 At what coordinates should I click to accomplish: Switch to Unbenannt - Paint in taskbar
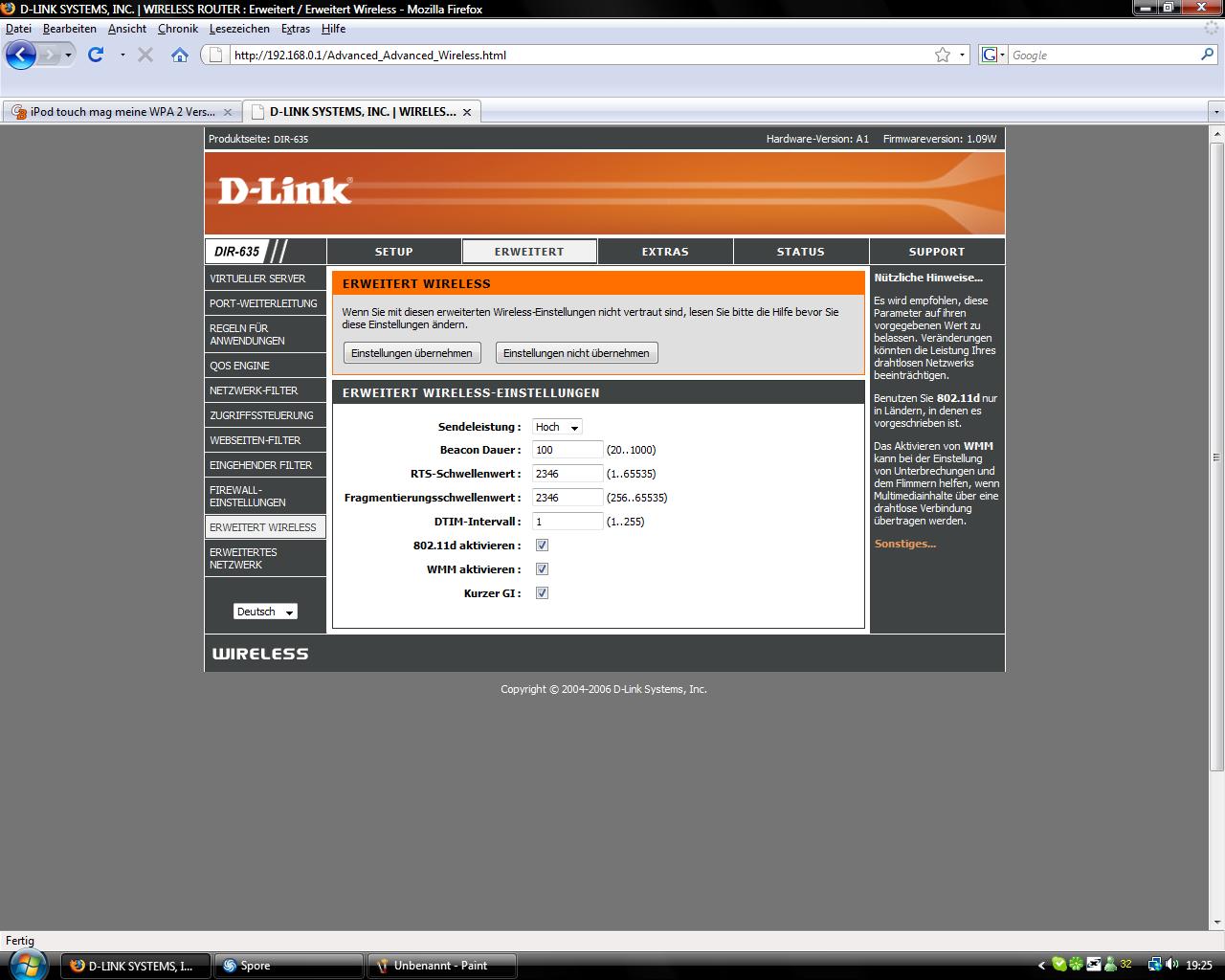pos(441,966)
